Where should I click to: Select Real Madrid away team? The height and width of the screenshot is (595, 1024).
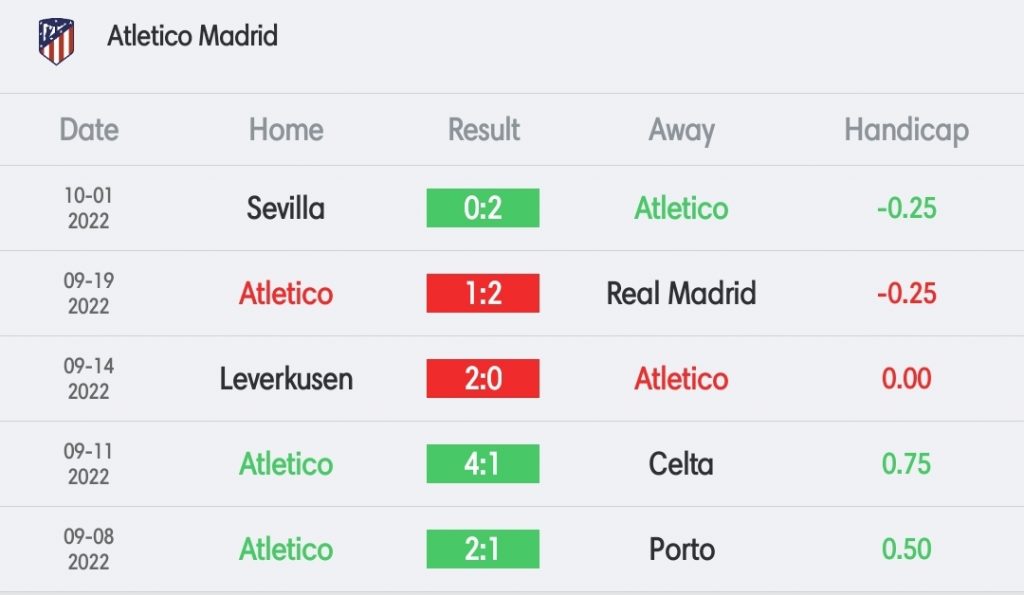[x=681, y=293]
